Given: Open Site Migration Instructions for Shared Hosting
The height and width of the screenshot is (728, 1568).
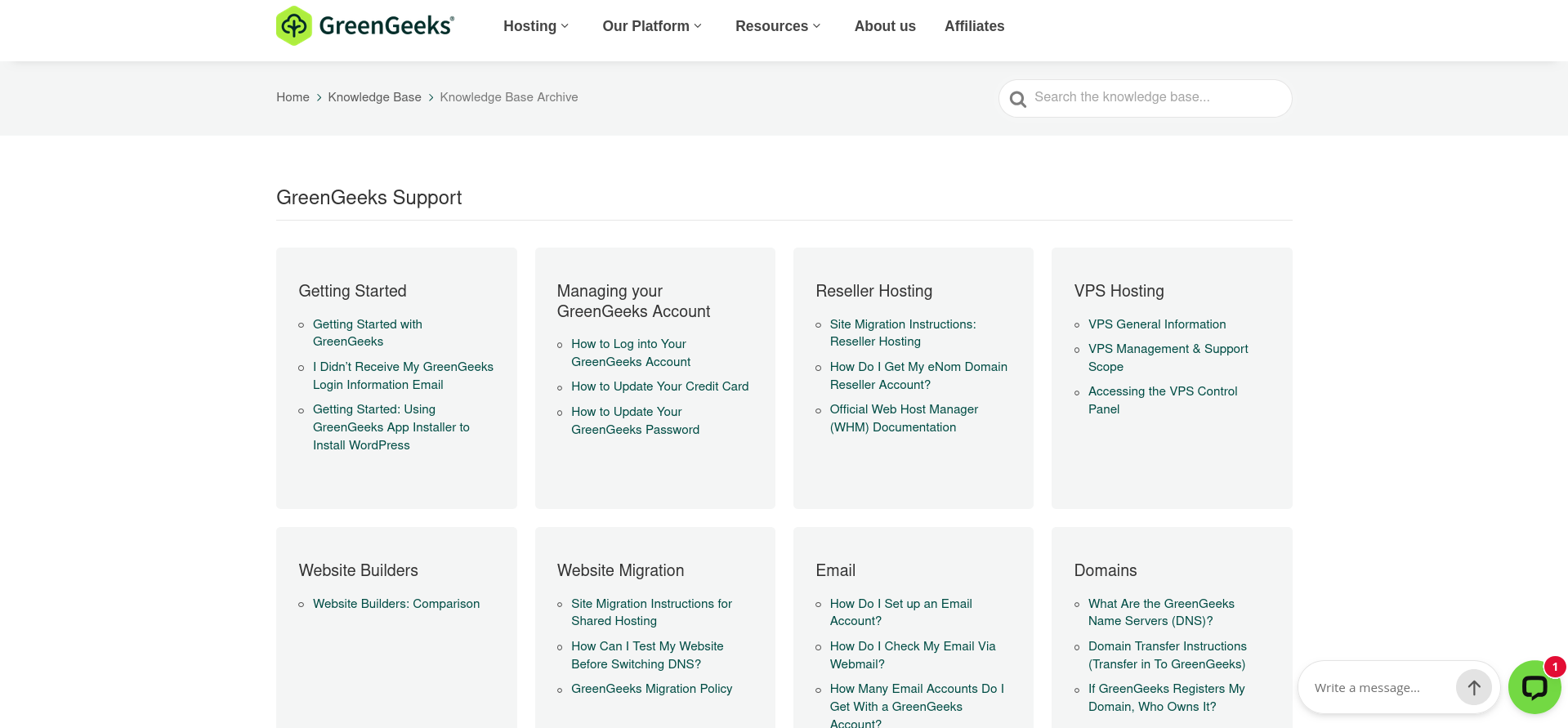Looking at the screenshot, I should pyautogui.click(x=651, y=612).
